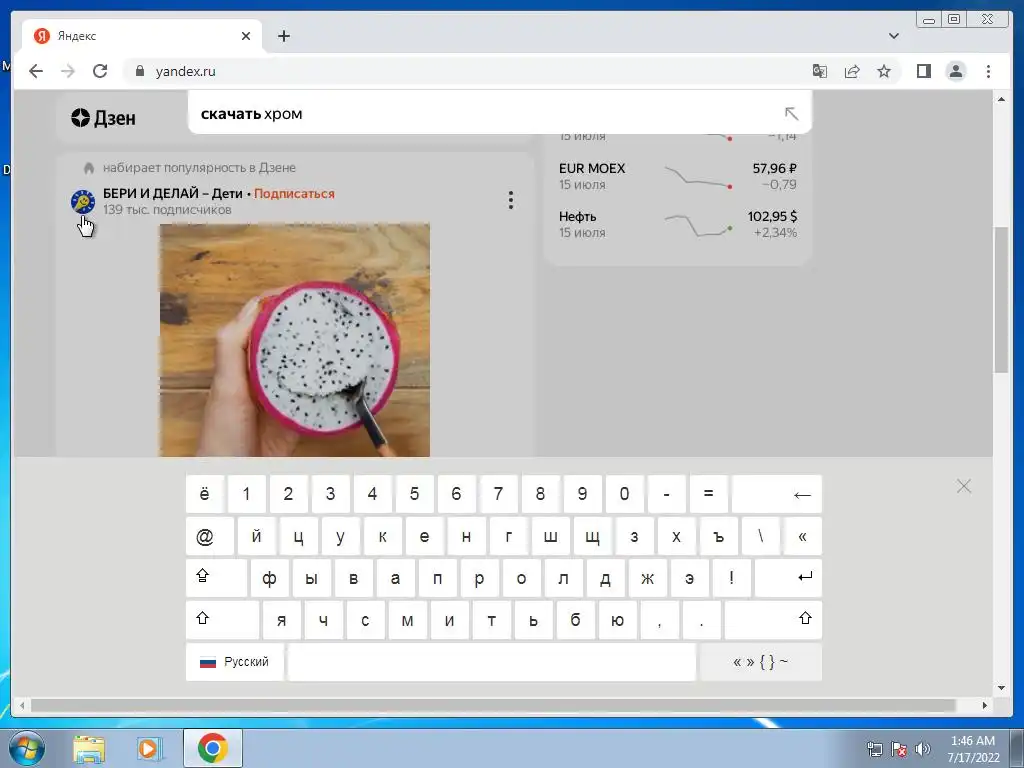Click the Нефть price 102,95 $

(772, 216)
